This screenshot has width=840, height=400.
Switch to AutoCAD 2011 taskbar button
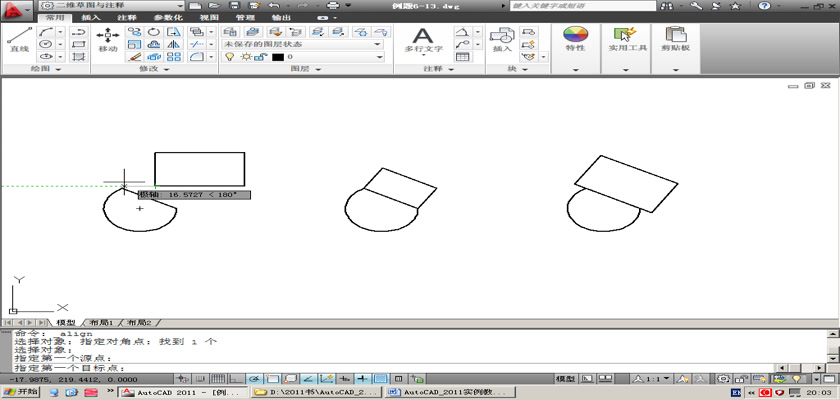coord(183,392)
